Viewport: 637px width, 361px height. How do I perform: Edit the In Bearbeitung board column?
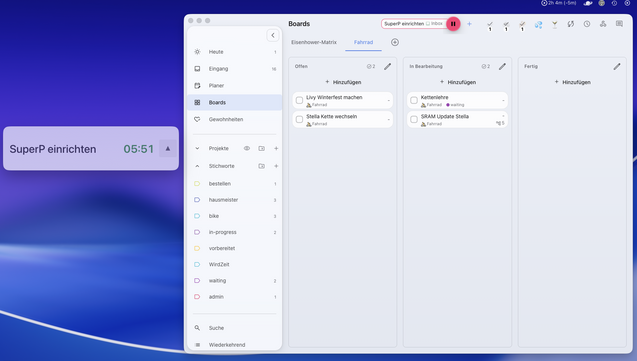point(502,66)
